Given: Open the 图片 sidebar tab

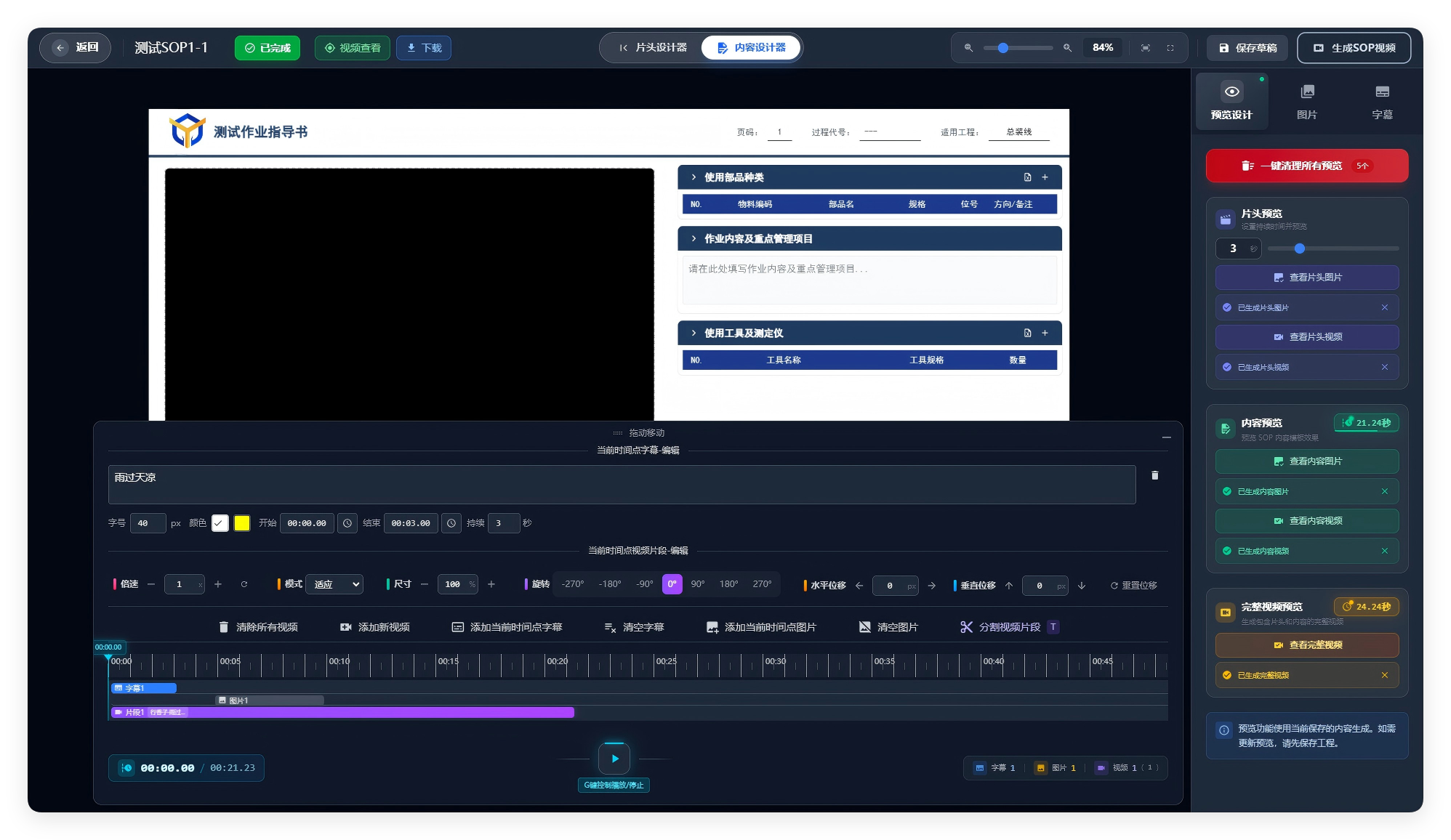Looking at the screenshot, I should (x=1307, y=101).
